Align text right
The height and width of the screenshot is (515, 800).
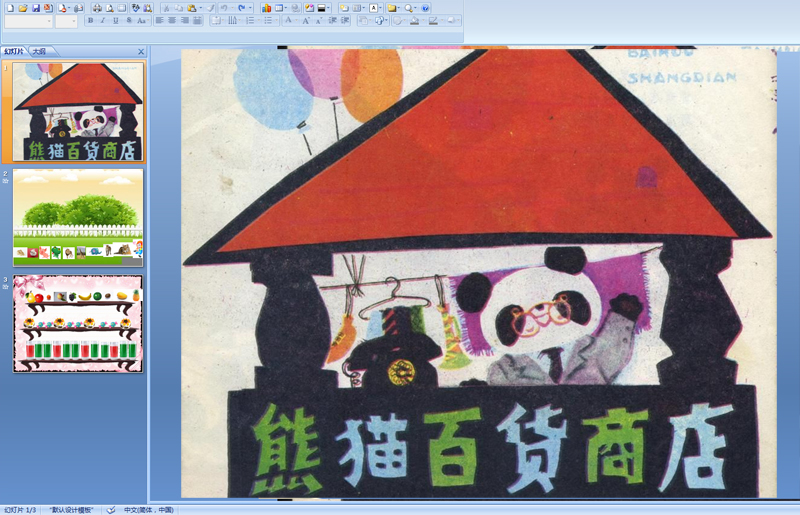click(185, 20)
